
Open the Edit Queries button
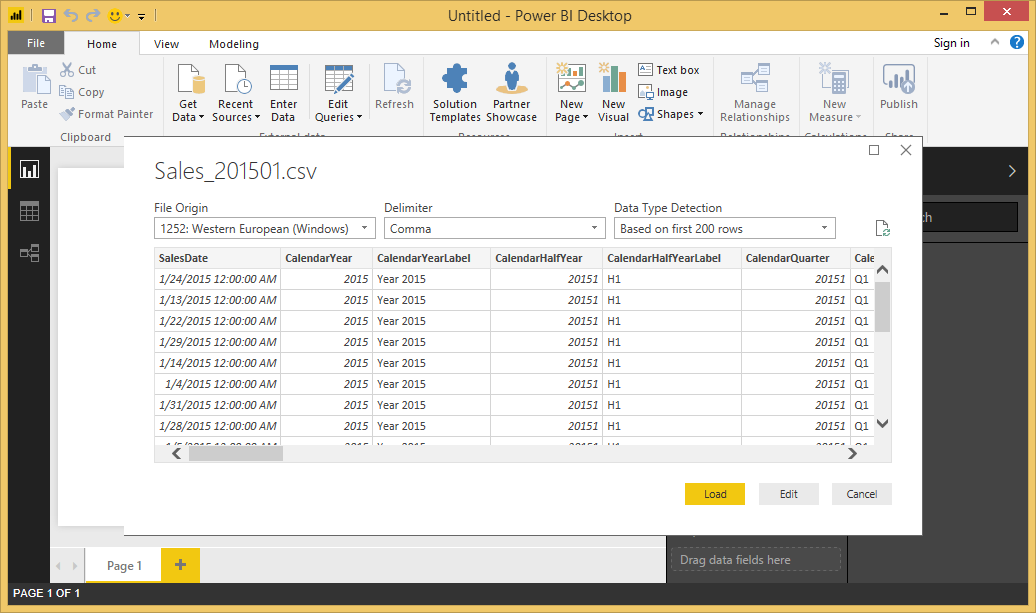[x=338, y=93]
